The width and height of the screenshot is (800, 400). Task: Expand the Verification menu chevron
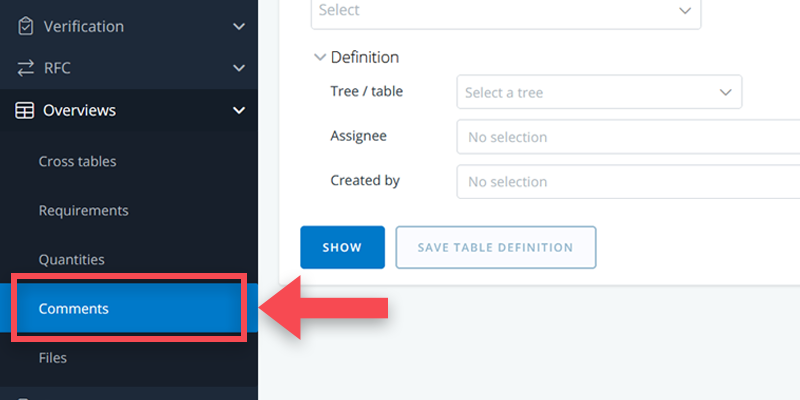pyautogui.click(x=238, y=27)
